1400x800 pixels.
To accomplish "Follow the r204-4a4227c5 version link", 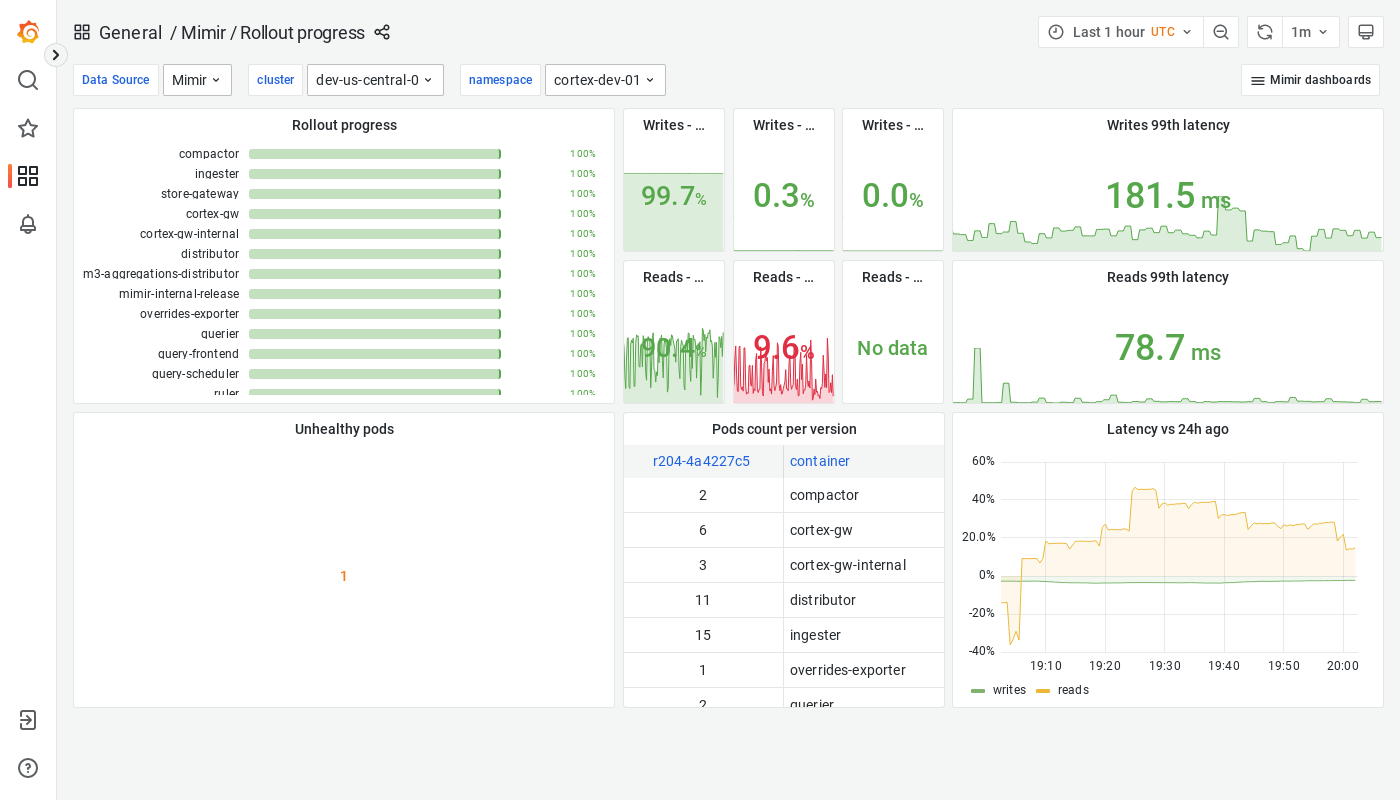I will point(702,460).
